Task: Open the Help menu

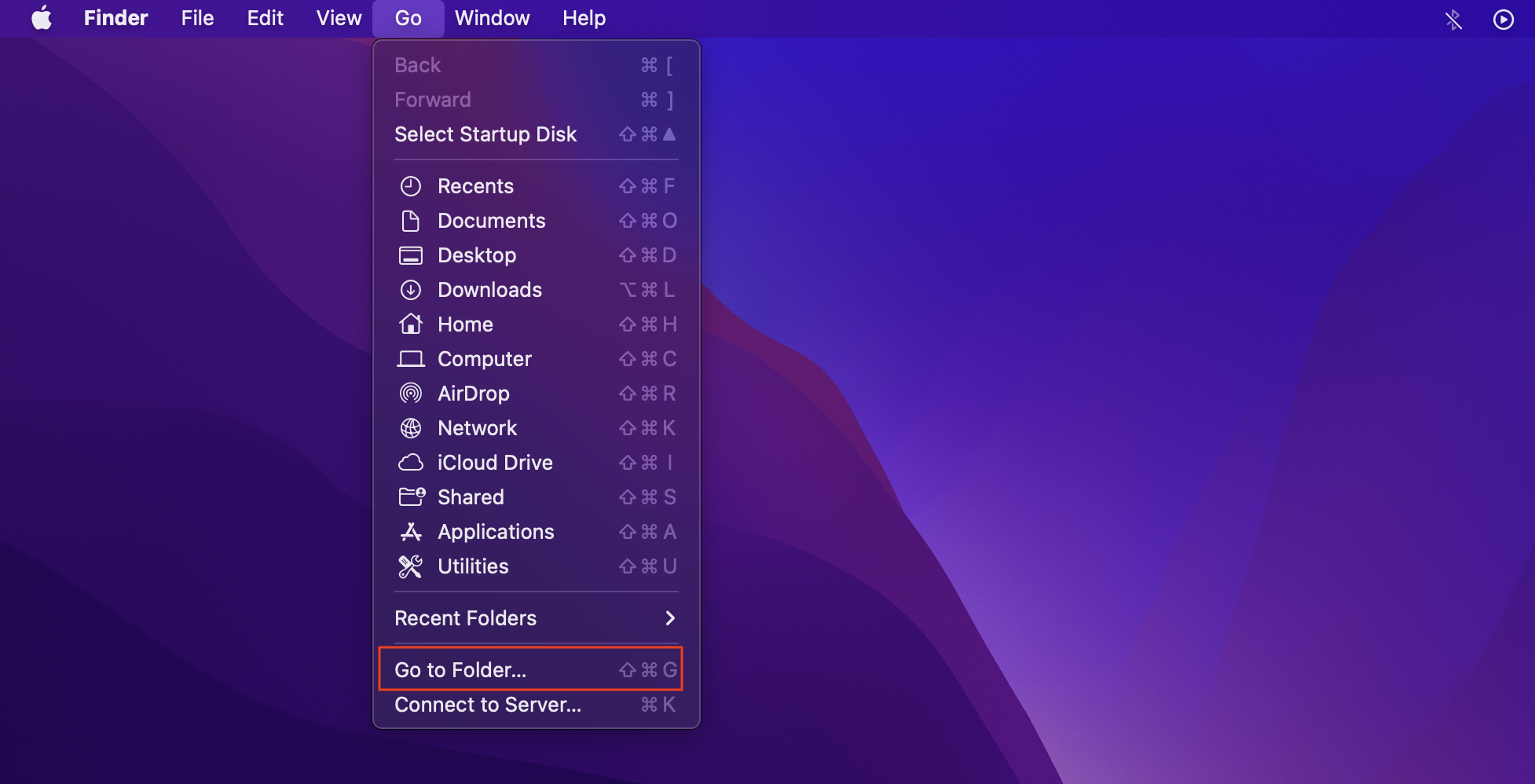Action: coord(584,18)
